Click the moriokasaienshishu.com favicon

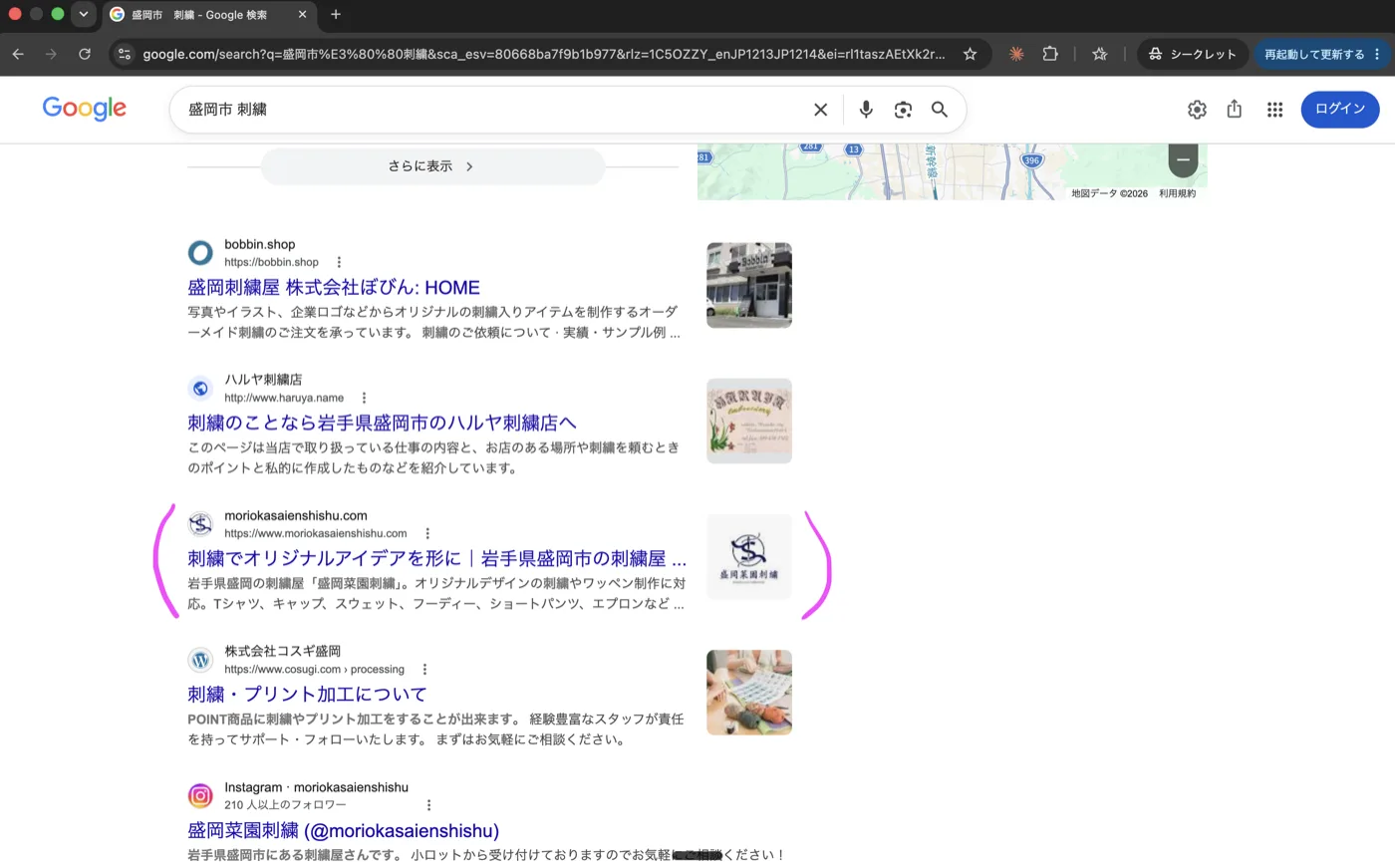click(x=200, y=524)
